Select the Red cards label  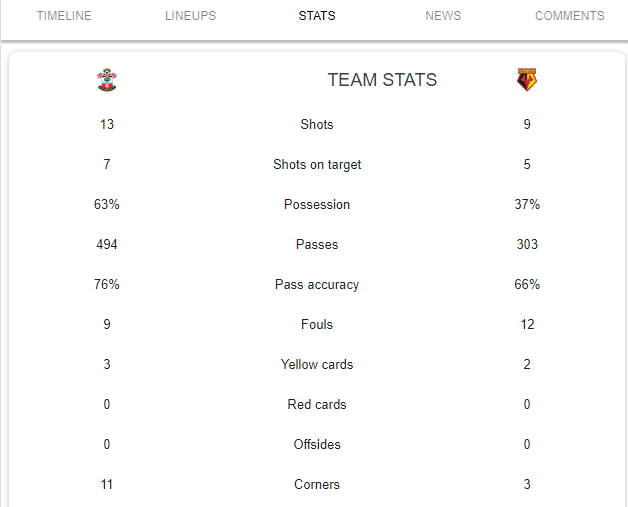[317, 404]
